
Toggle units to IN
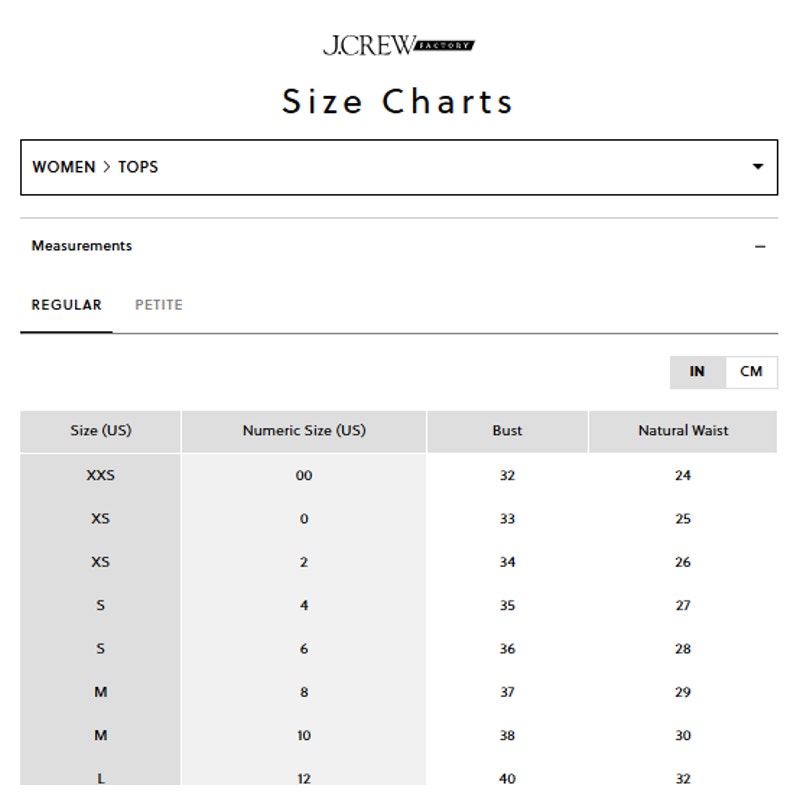pos(697,371)
